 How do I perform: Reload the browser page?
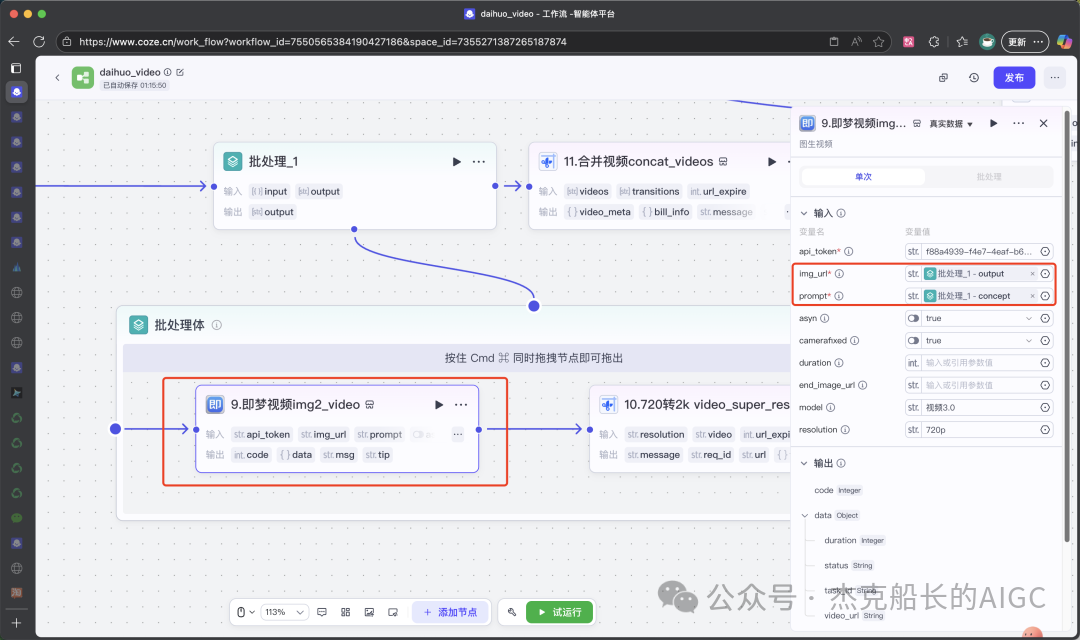coord(39,41)
